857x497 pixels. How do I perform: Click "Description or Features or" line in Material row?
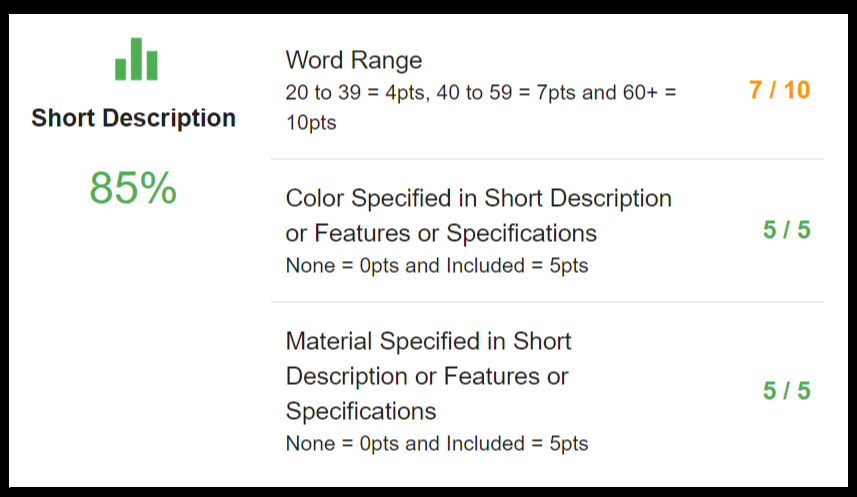427,376
